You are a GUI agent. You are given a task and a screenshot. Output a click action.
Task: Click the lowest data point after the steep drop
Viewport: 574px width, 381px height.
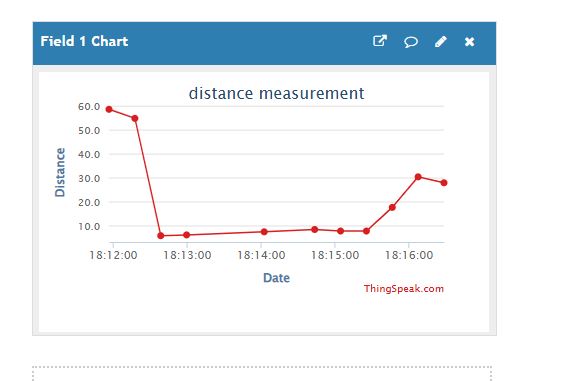click(x=161, y=236)
